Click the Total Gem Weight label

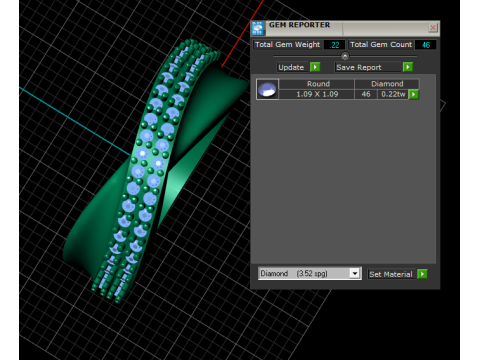[x=287, y=45]
